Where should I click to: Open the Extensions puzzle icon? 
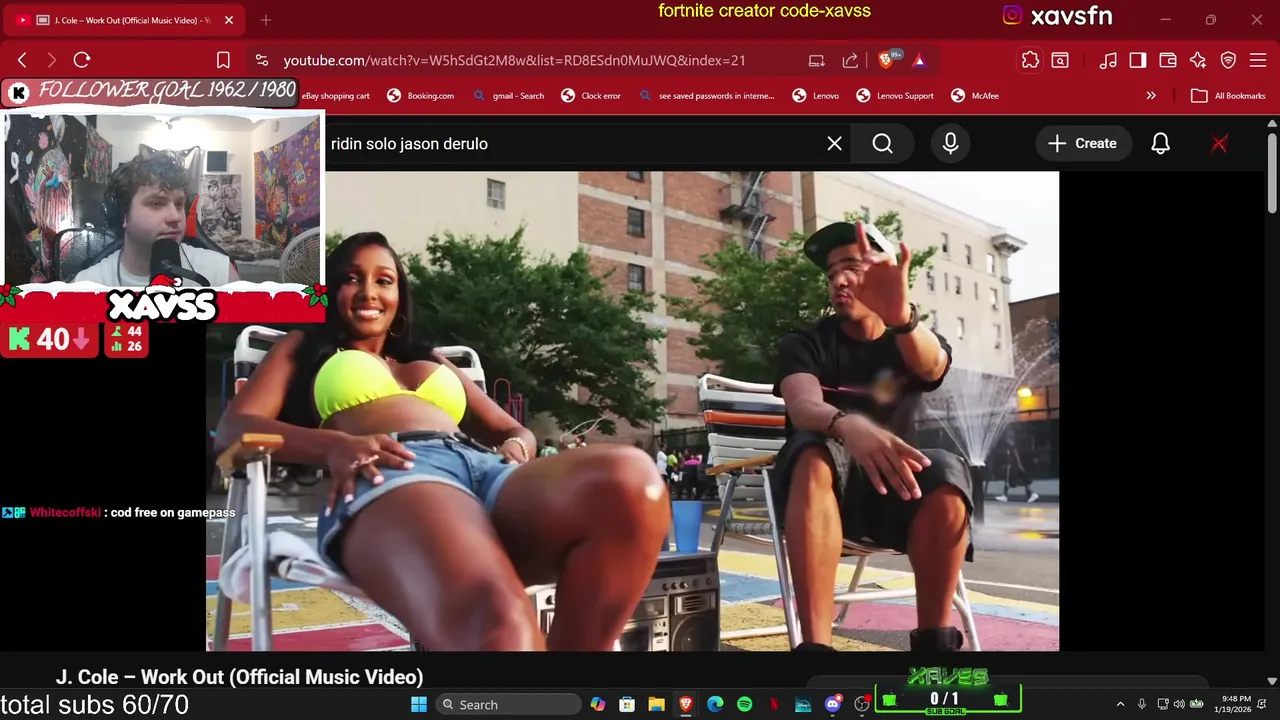pos(1030,60)
